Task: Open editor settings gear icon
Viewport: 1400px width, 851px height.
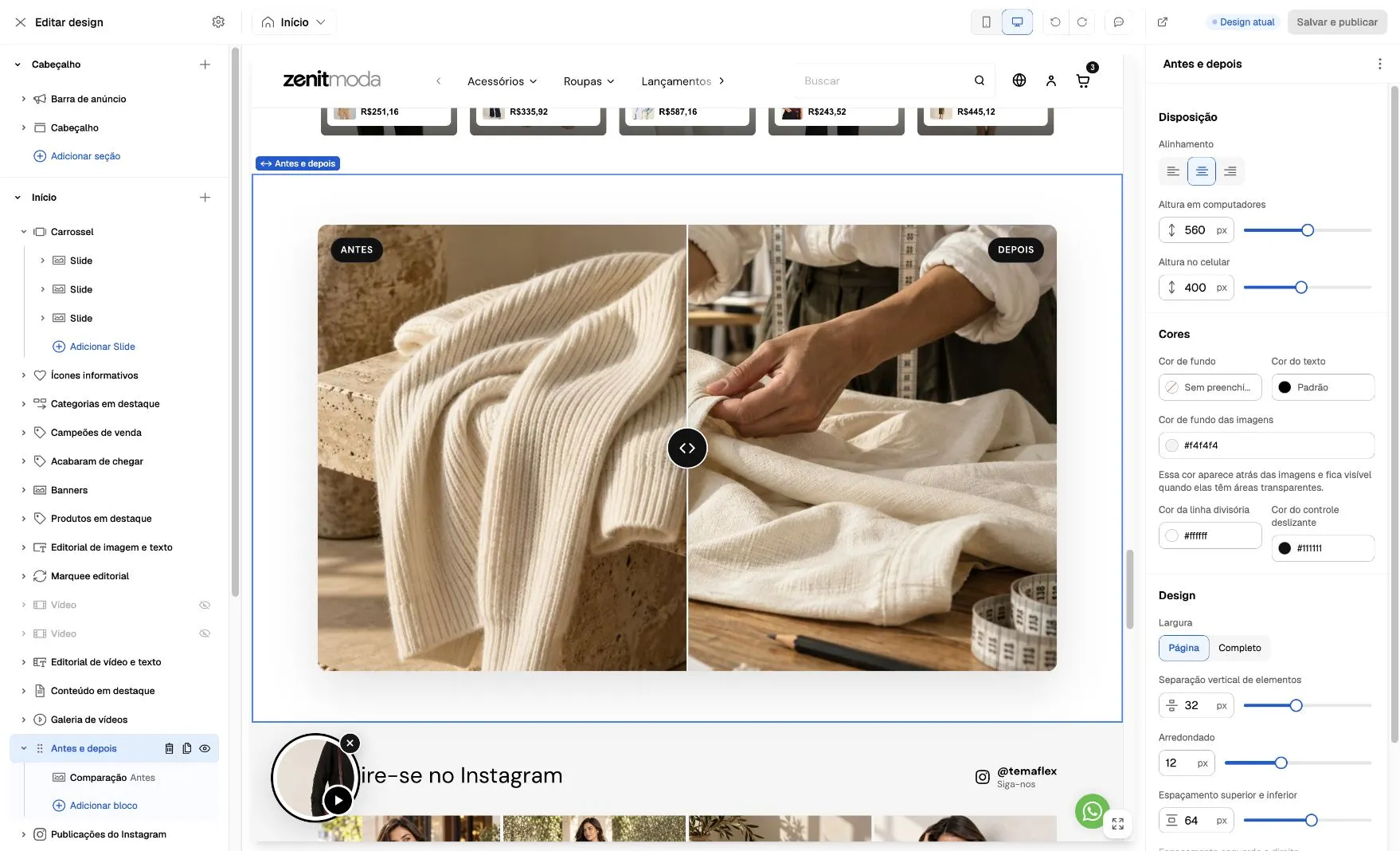Action: [218, 22]
